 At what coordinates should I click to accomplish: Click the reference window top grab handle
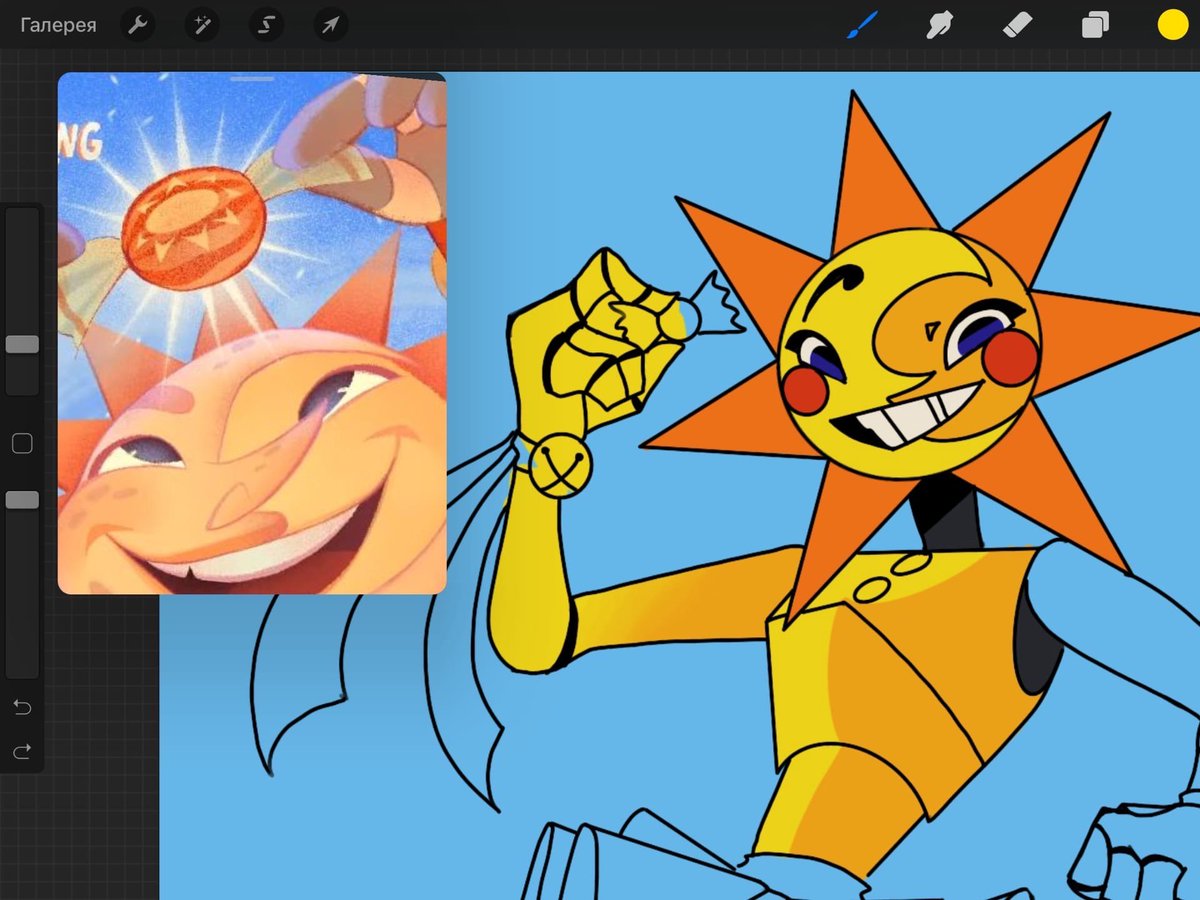[x=252, y=78]
